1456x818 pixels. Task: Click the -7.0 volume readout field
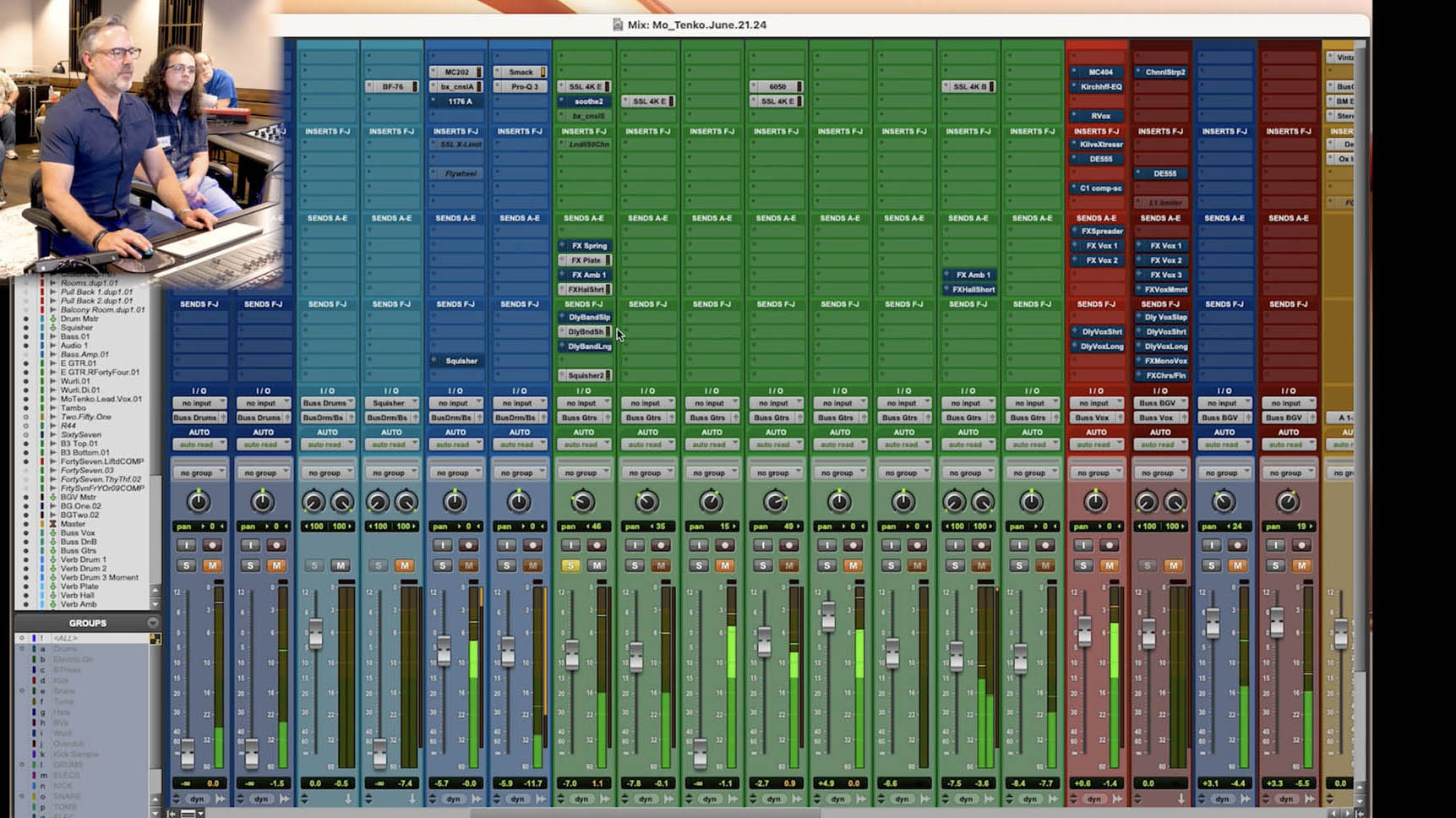pyautogui.click(x=570, y=783)
